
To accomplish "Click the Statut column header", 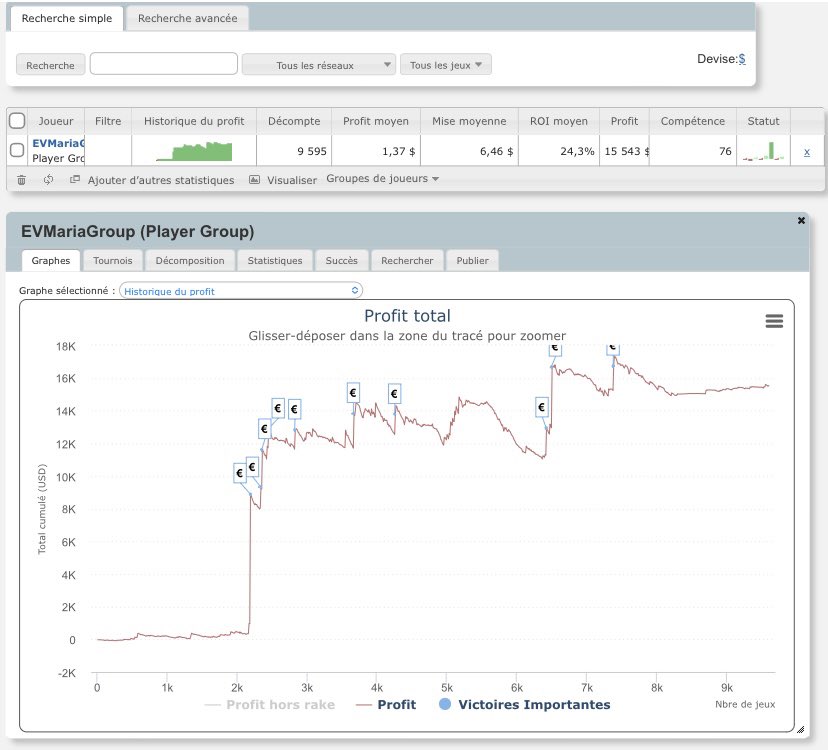I will point(763,121).
